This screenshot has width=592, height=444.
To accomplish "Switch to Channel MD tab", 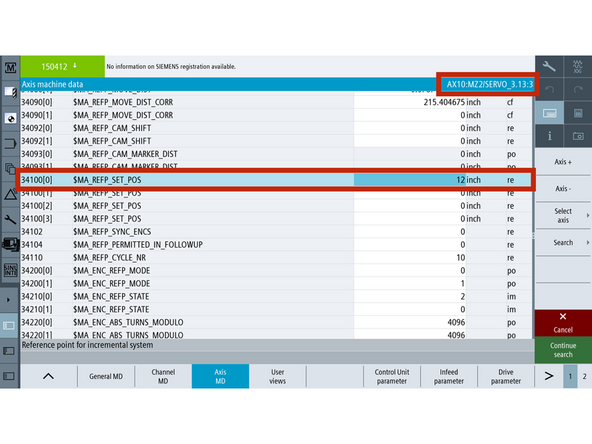I will point(163,376).
